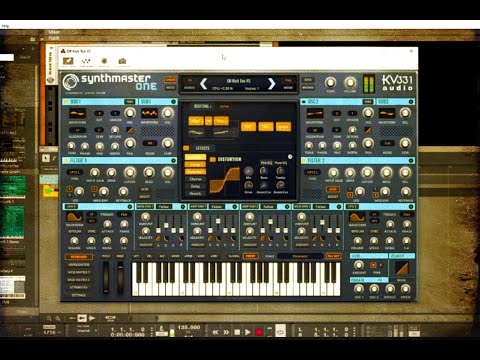Open the OSC1 waveform display
Viewport: 480px width, 360px height.
[77, 113]
